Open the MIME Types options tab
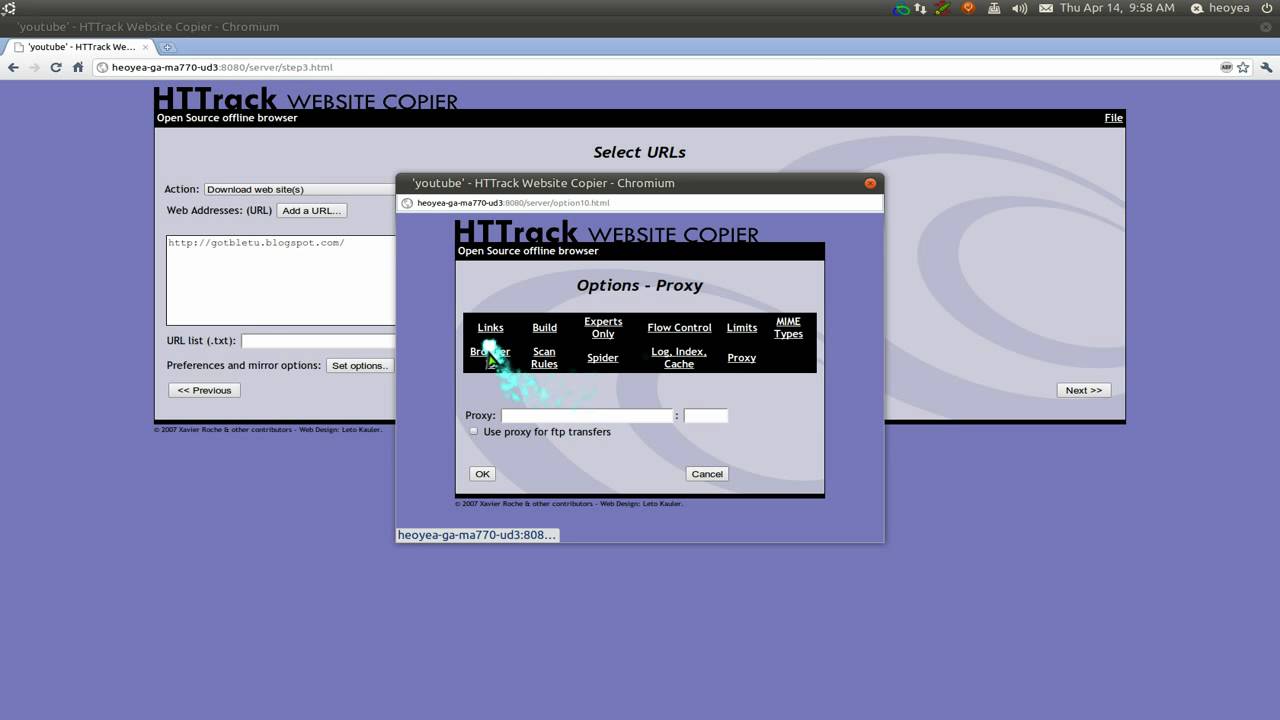Screen dimensions: 1280x720 click(x=788, y=328)
